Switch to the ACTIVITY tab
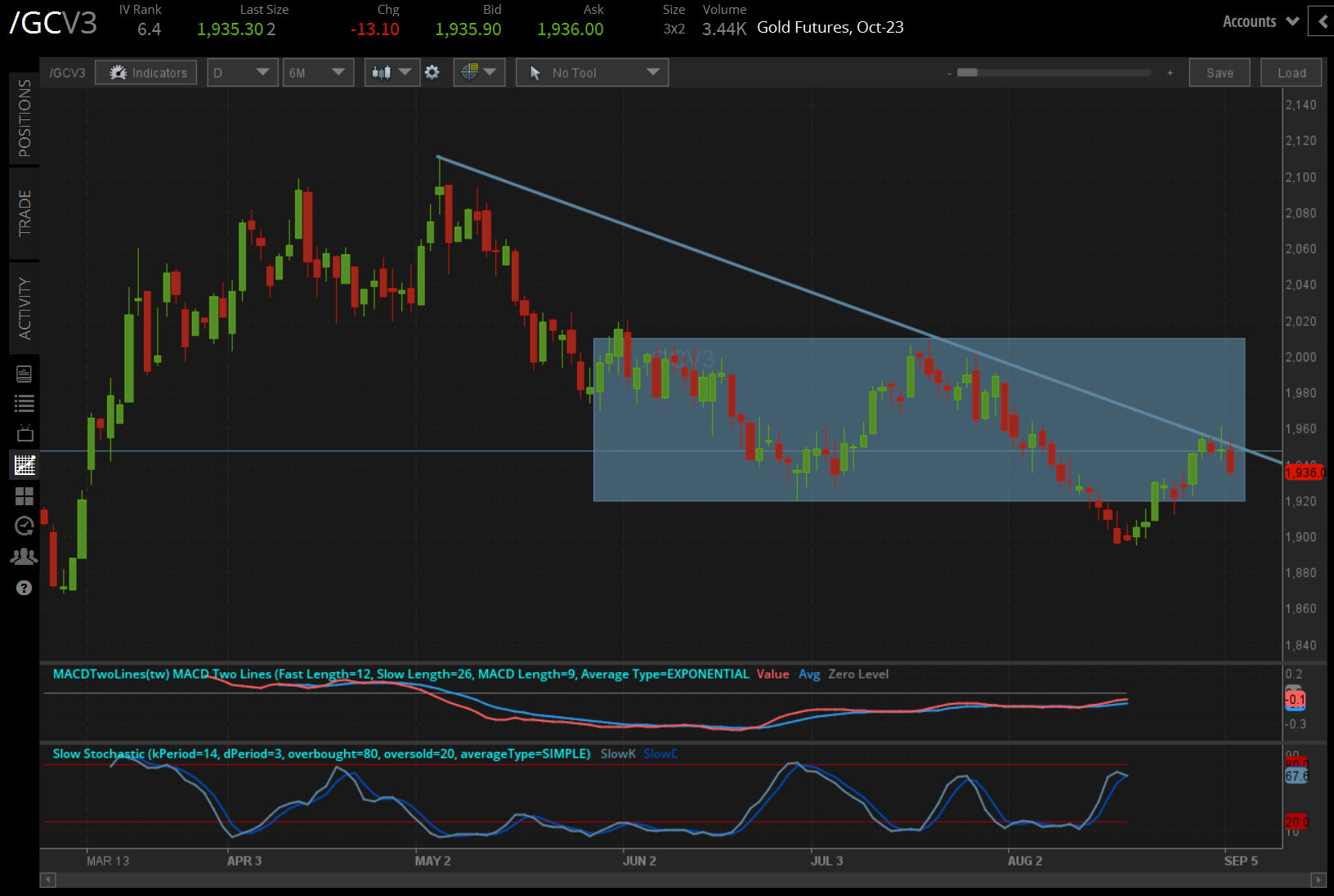This screenshot has height=896, width=1334. click(25, 308)
